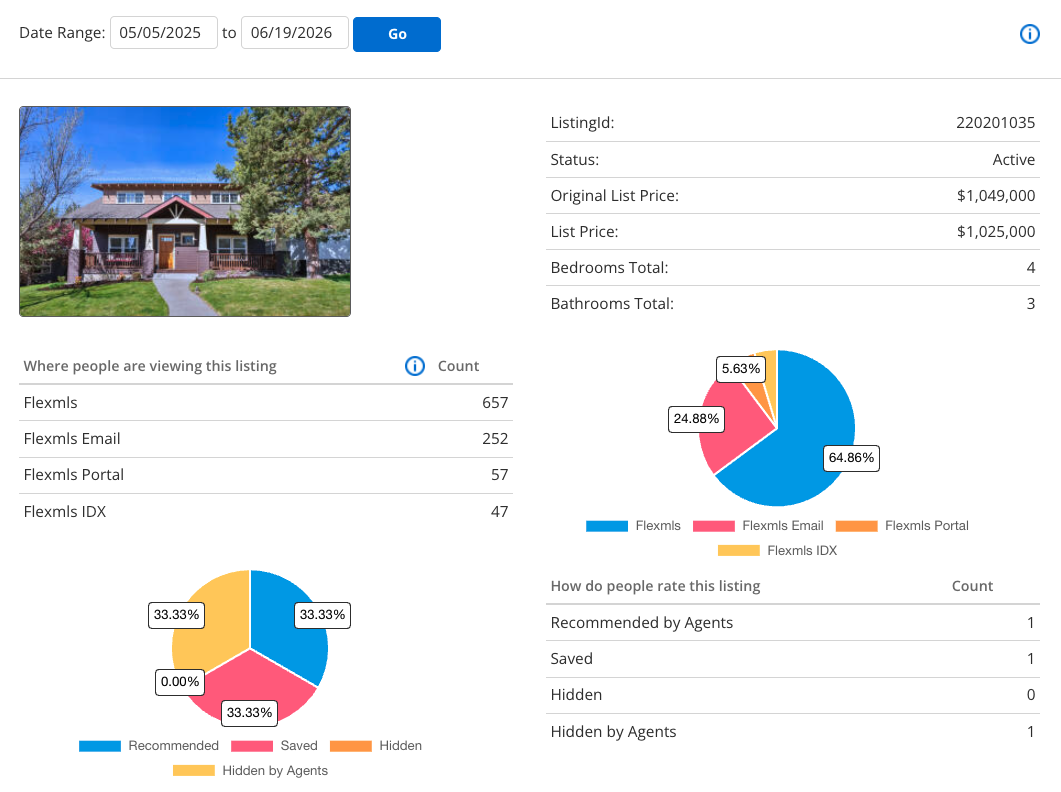Select the Flexmls Portal row in views table

pyautogui.click(x=266, y=475)
